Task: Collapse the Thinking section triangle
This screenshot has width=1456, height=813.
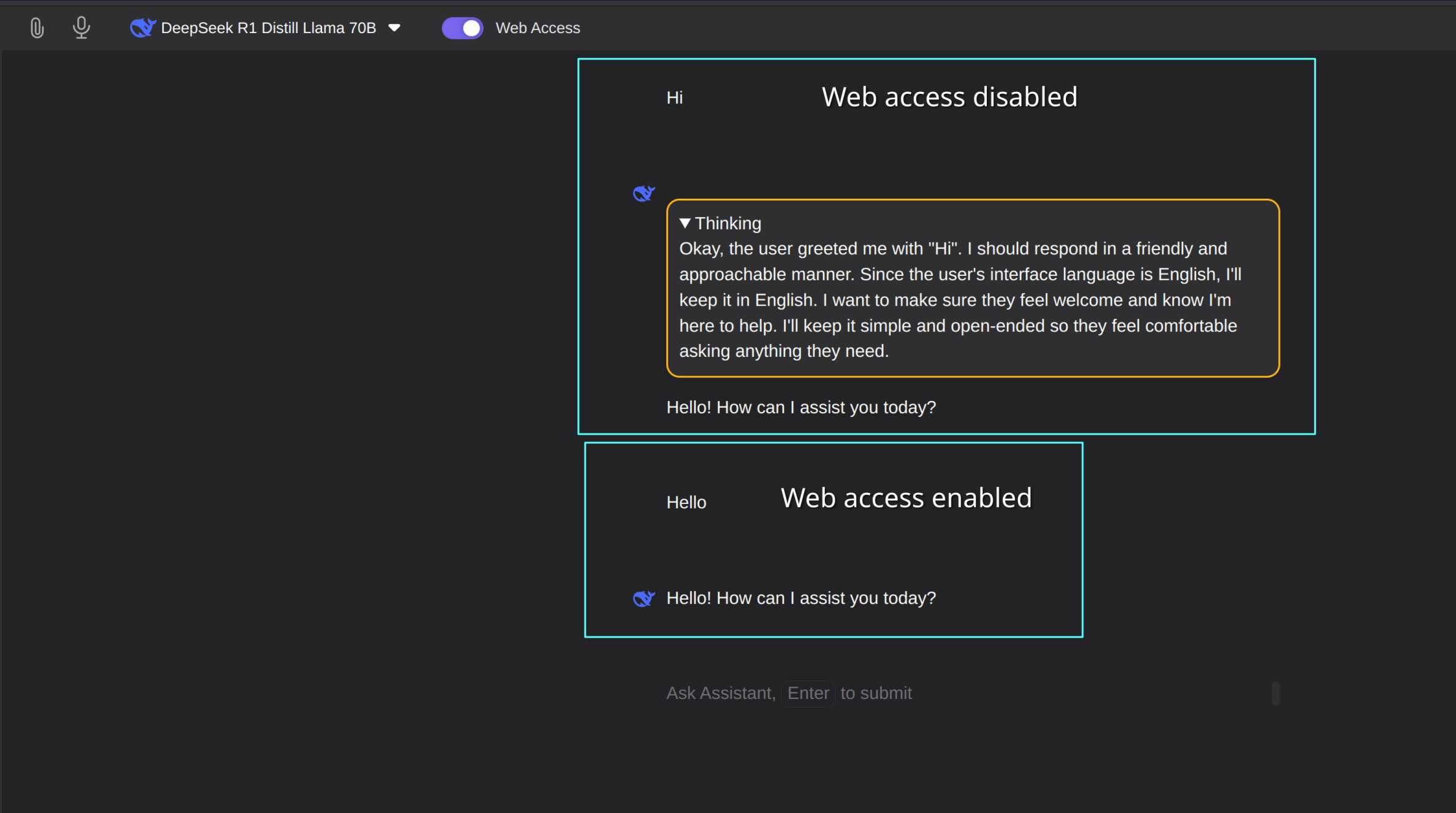Action: click(x=685, y=223)
